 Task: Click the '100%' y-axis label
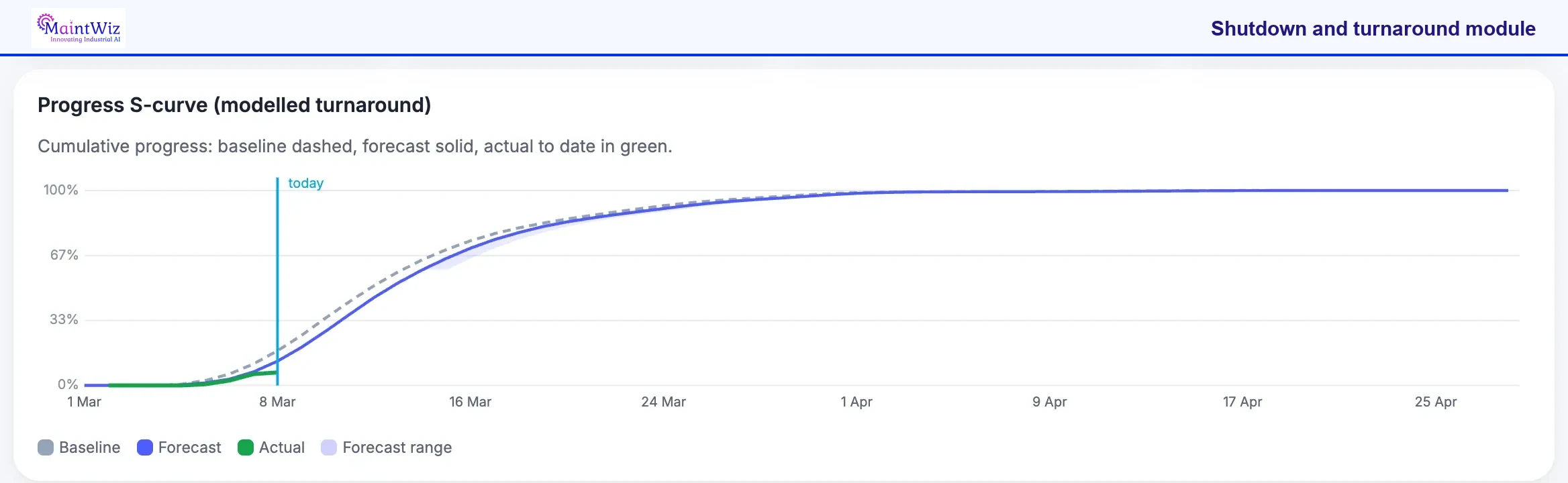pos(61,190)
